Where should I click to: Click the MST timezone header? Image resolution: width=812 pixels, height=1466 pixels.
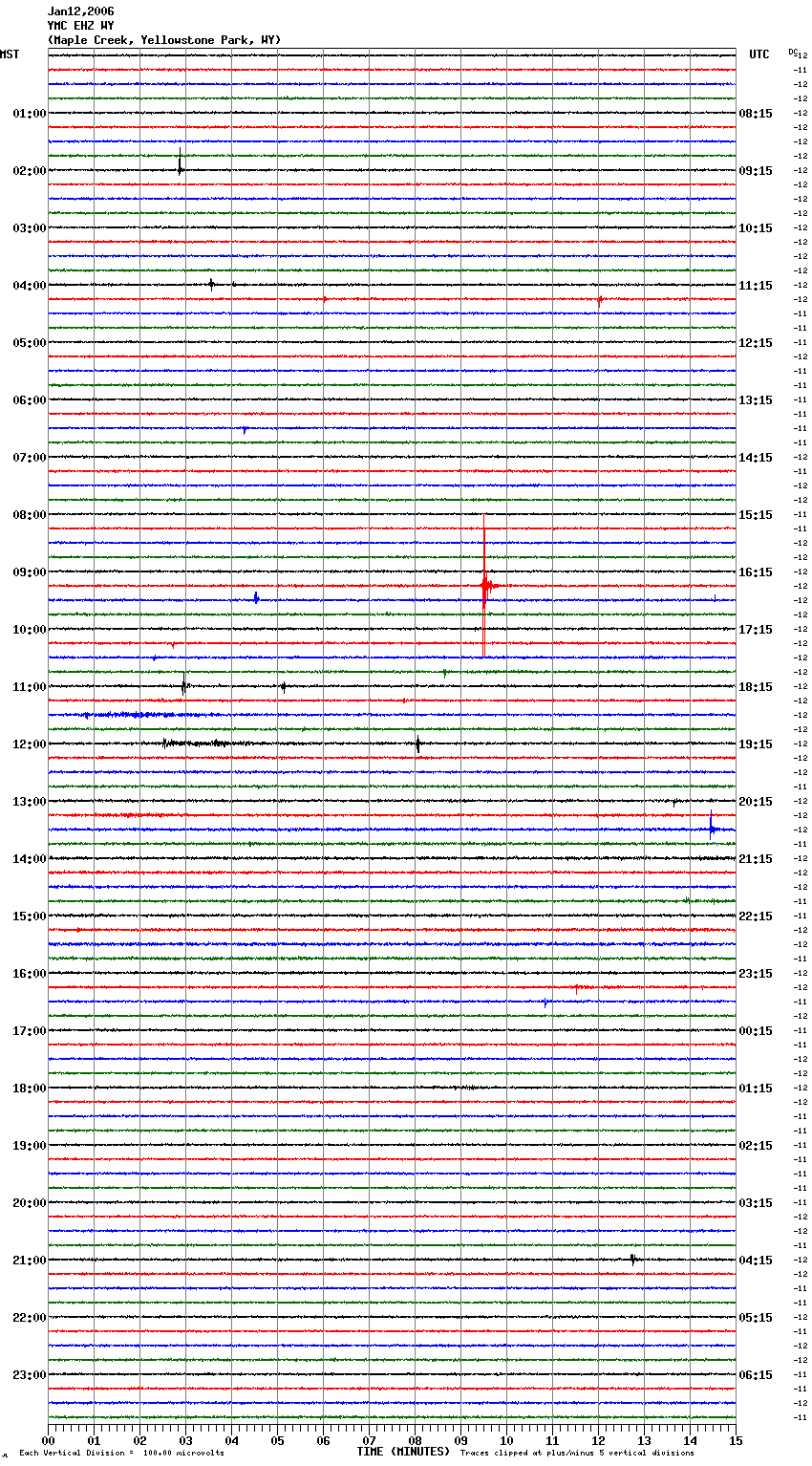(10, 54)
